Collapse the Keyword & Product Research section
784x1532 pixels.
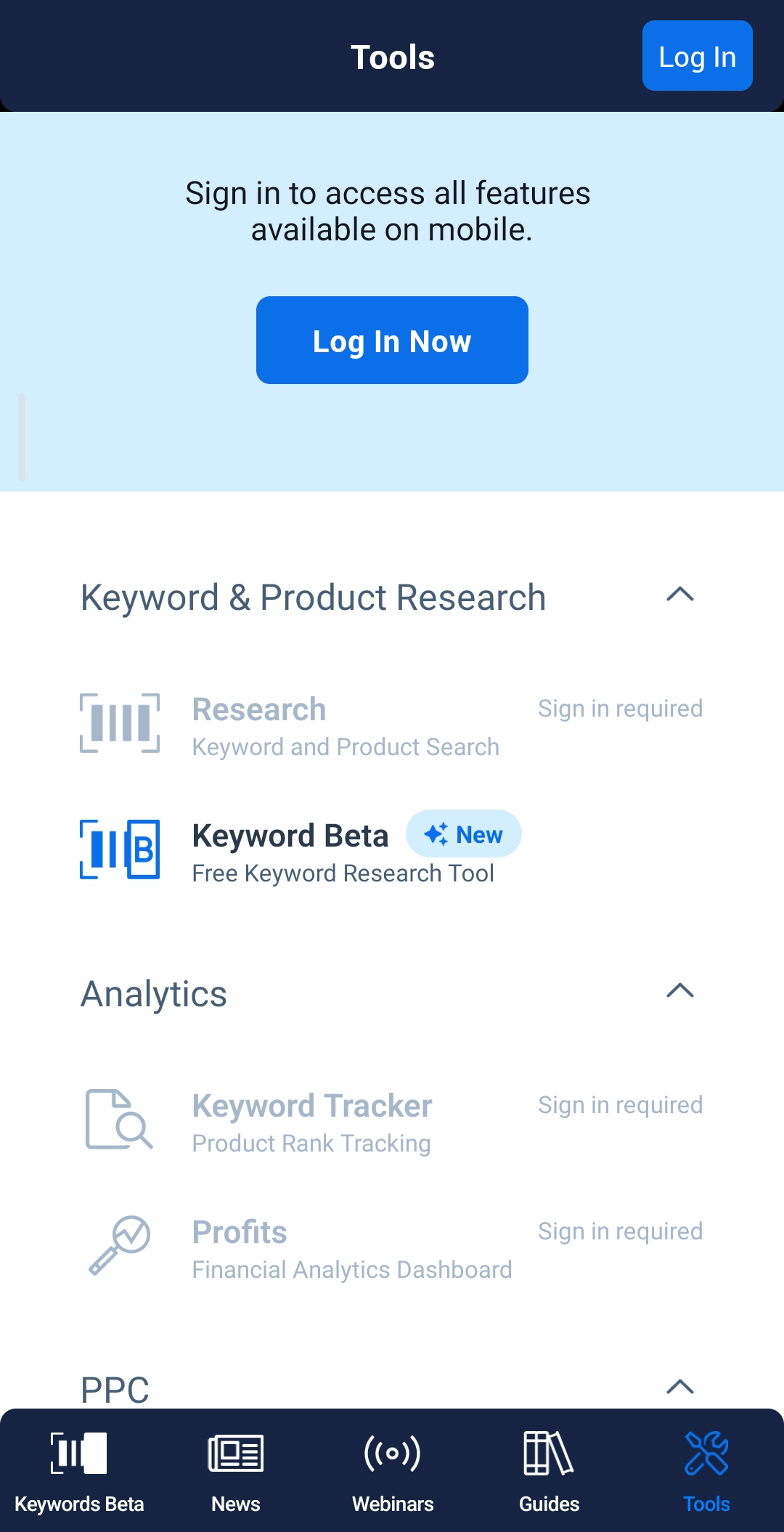pyautogui.click(x=680, y=595)
